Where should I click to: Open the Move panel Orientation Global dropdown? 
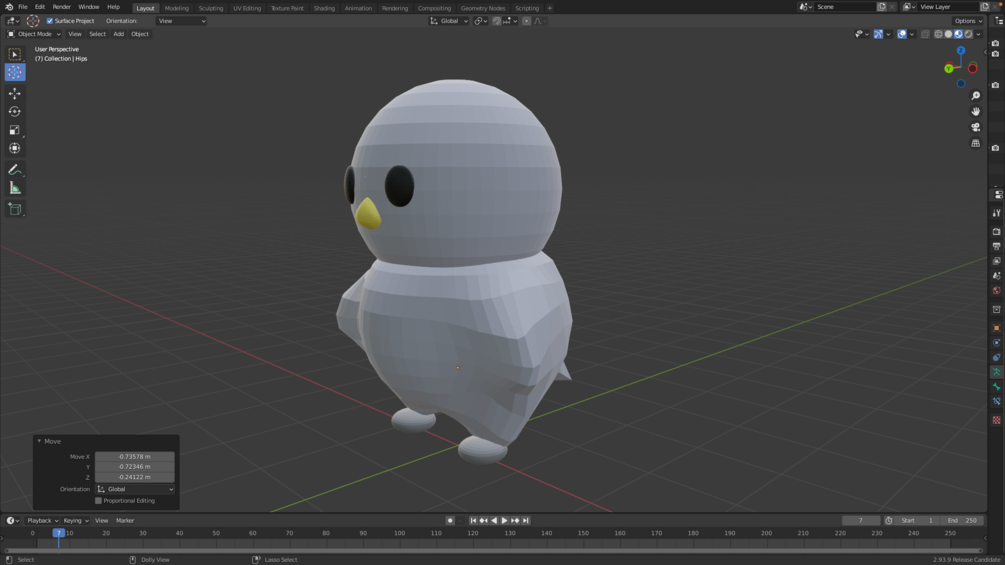click(135, 489)
